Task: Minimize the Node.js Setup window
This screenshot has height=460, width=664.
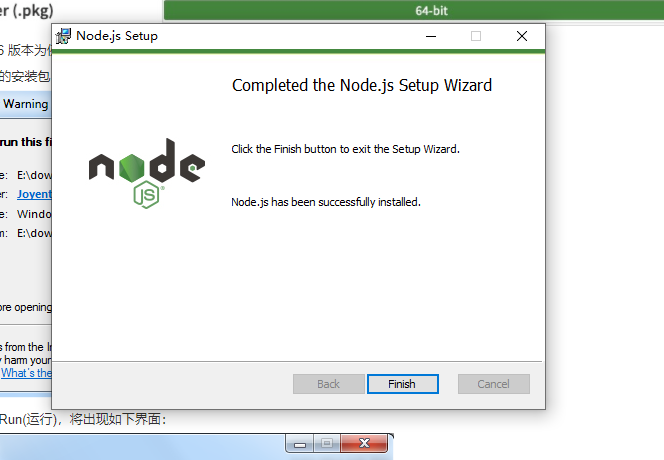Action: (431, 36)
